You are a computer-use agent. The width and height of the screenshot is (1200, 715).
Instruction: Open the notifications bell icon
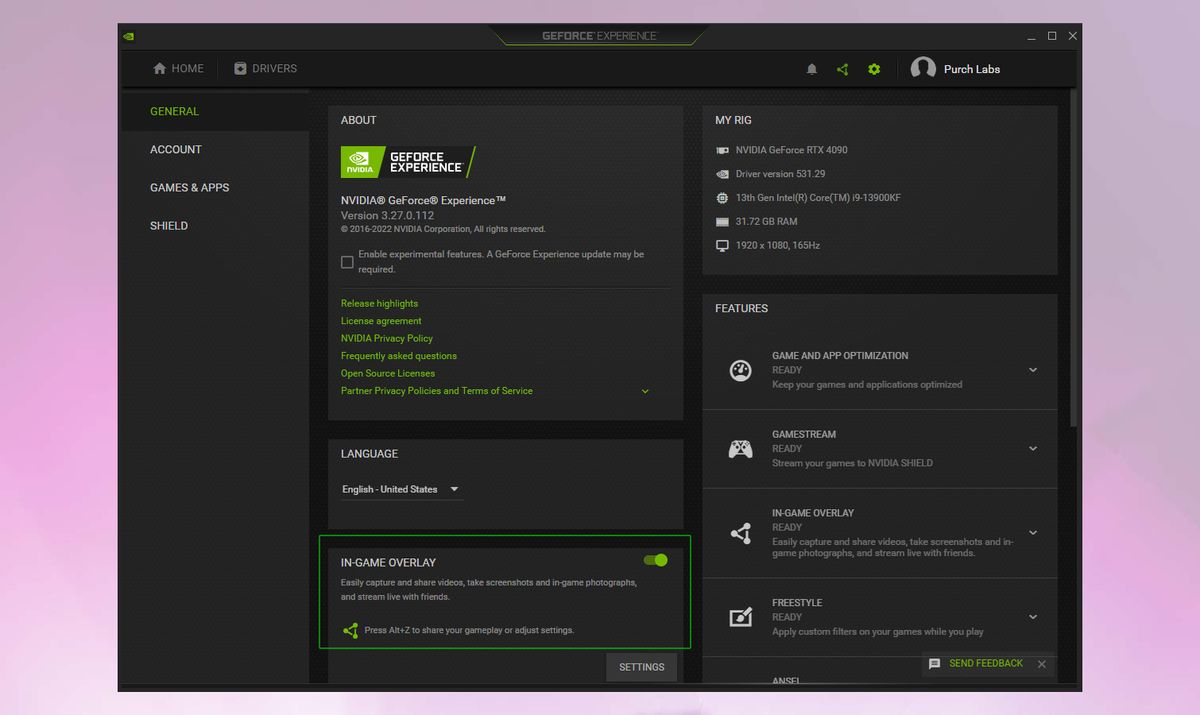point(812,69)
